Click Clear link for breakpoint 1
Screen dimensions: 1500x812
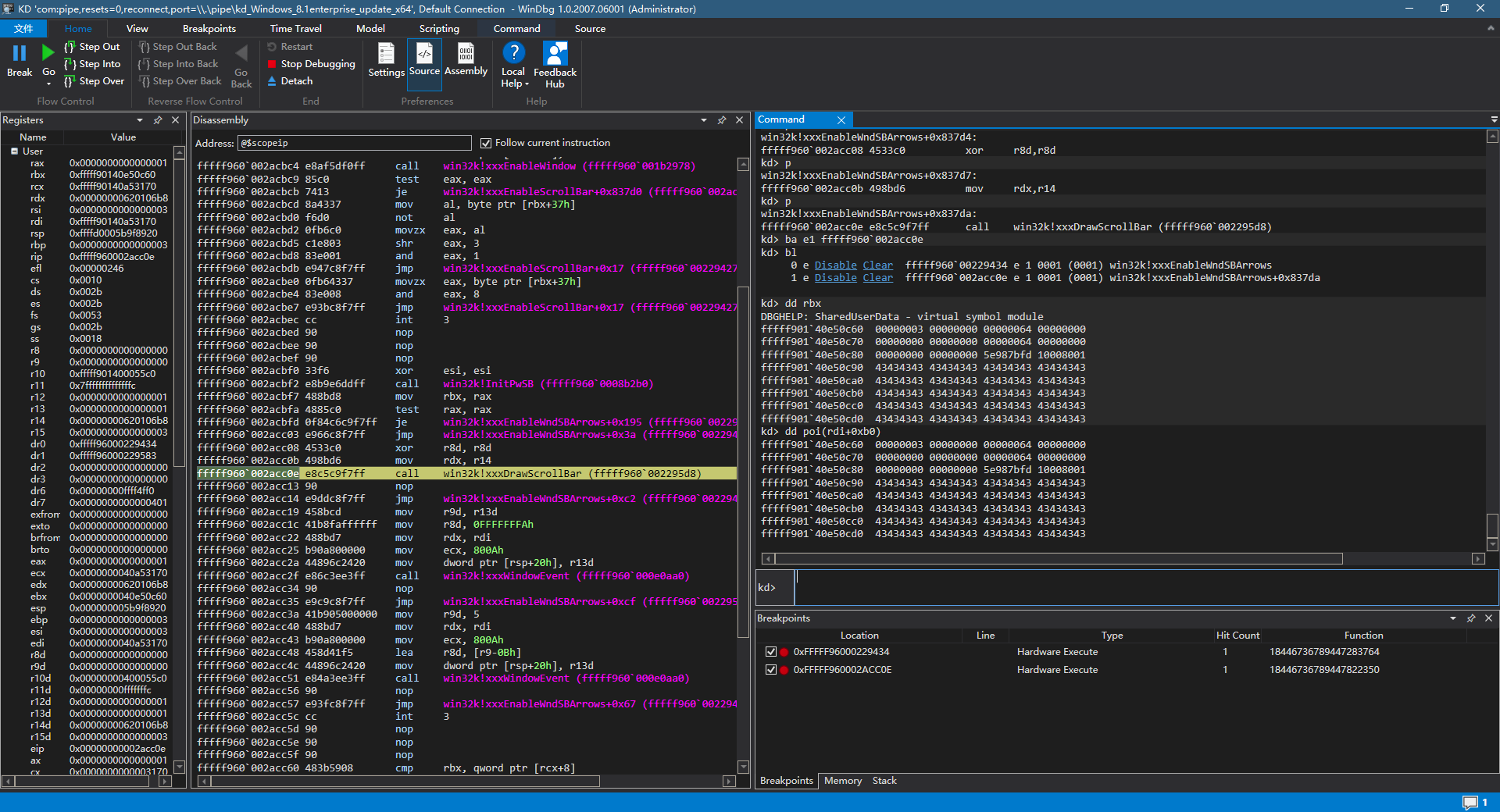point(878,278)
